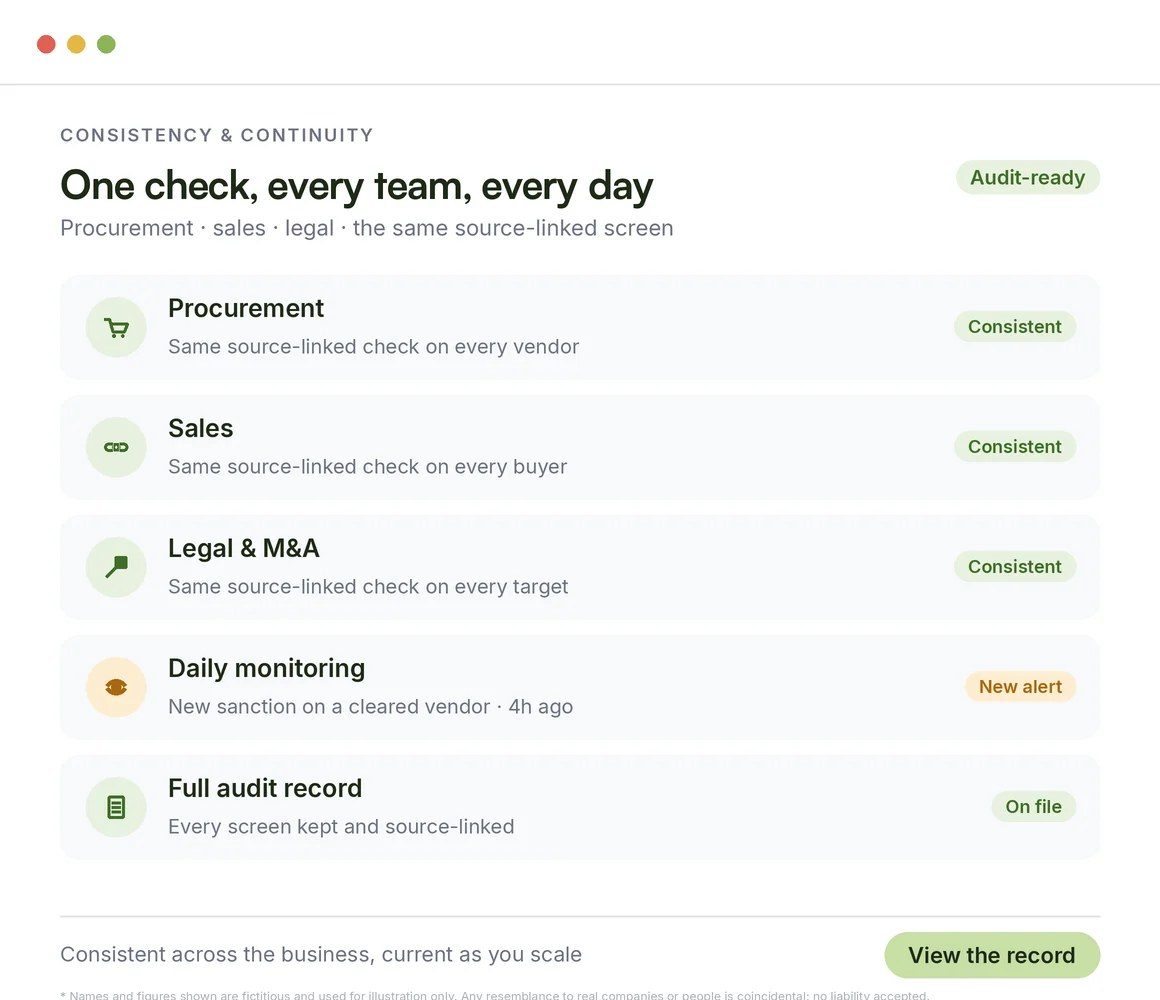This screenshot has width=1160, height=1000.
Task: Click the 'One check, every team, every day' heading
Action: pyautogui.click(x=357, y=186)
